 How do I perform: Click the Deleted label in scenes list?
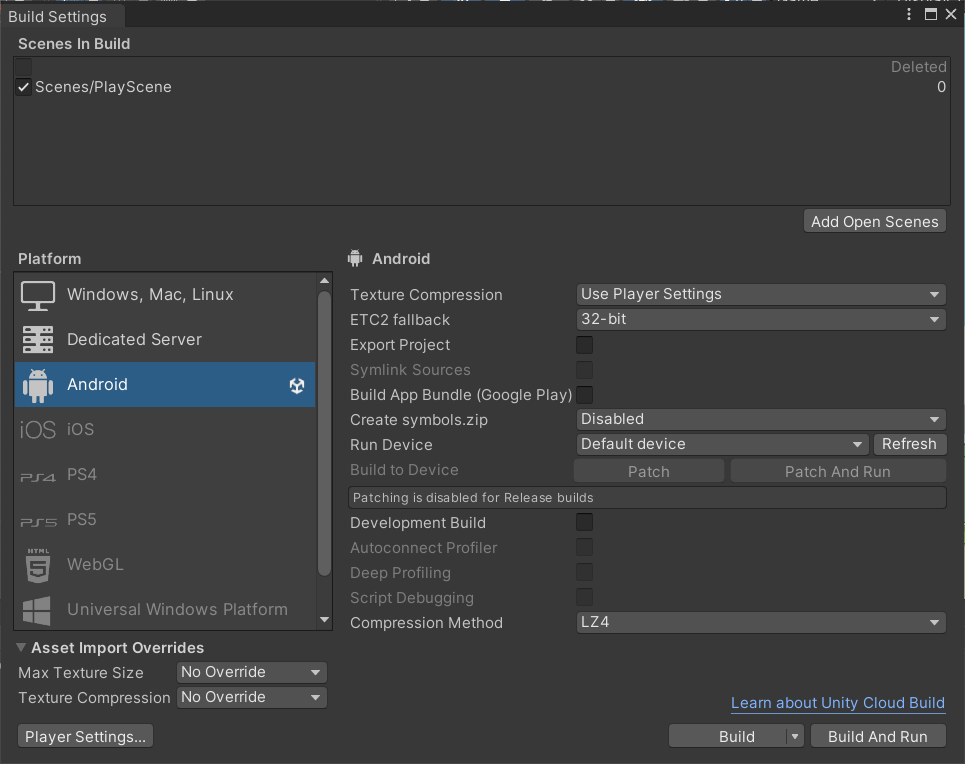[918, 66]
